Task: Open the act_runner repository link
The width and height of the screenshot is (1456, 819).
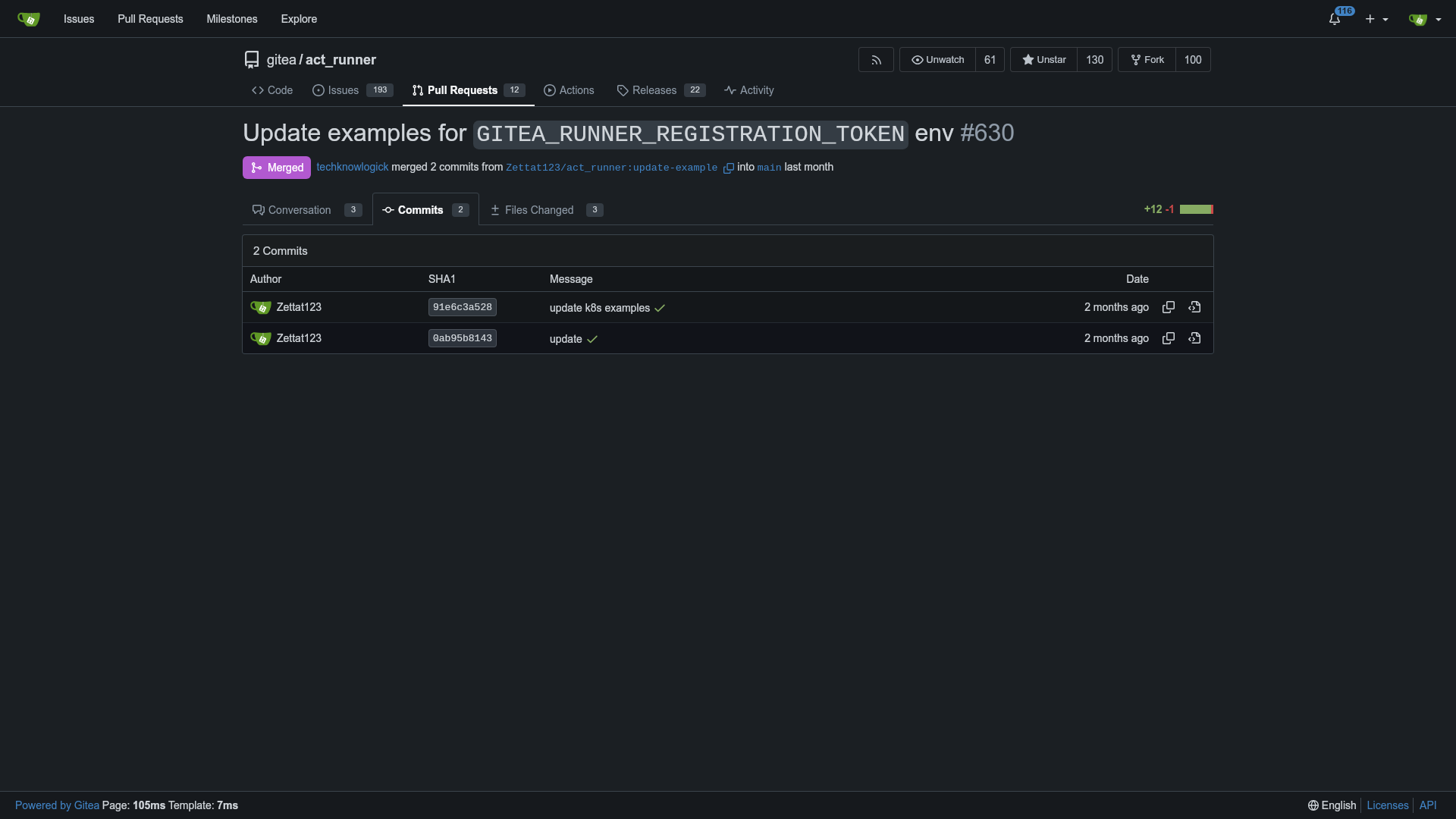Action: coord(340,60)
